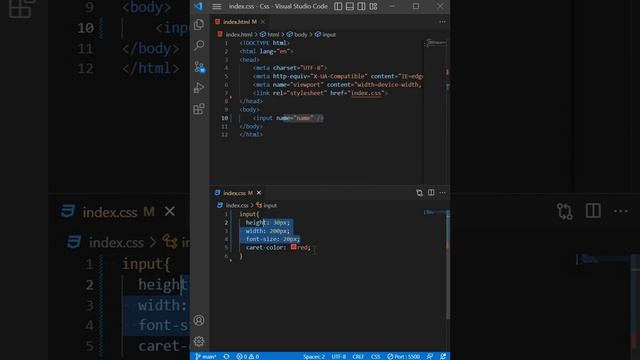Open the Explorer view in activity bar
This screenshot has height=360, width=640.
[x=199, y=24]
